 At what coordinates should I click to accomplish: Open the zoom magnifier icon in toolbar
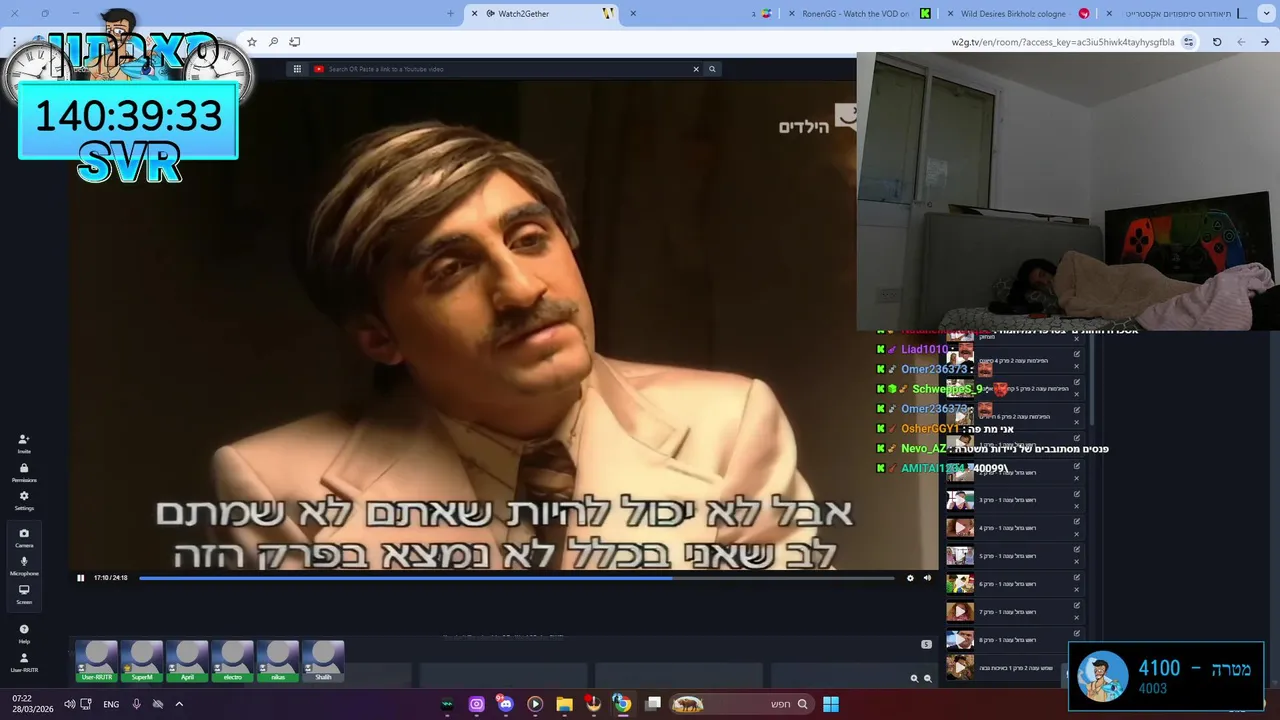pyautogui.click(x=273, y=42)
